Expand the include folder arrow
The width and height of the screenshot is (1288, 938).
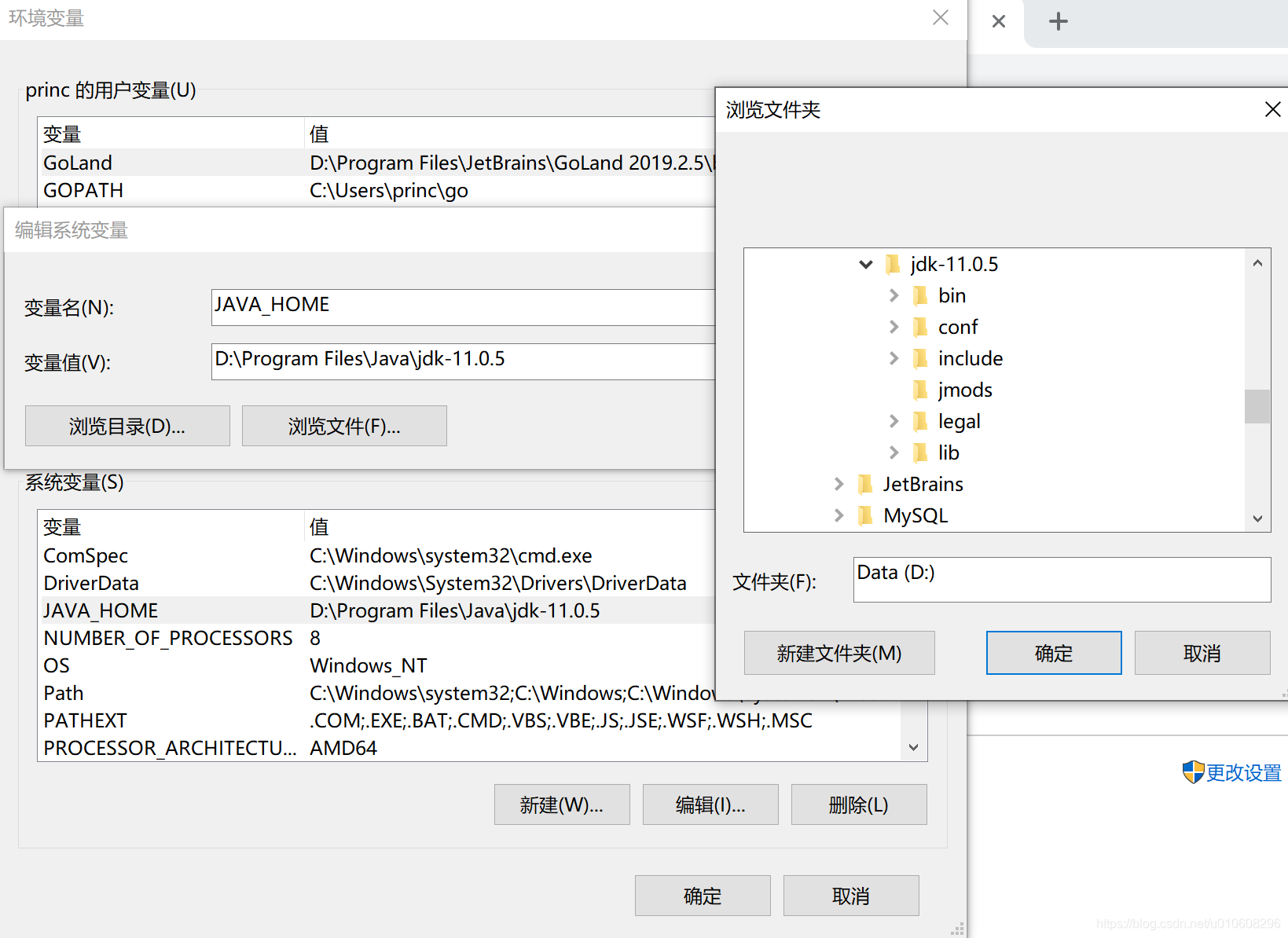pos(894,358)
